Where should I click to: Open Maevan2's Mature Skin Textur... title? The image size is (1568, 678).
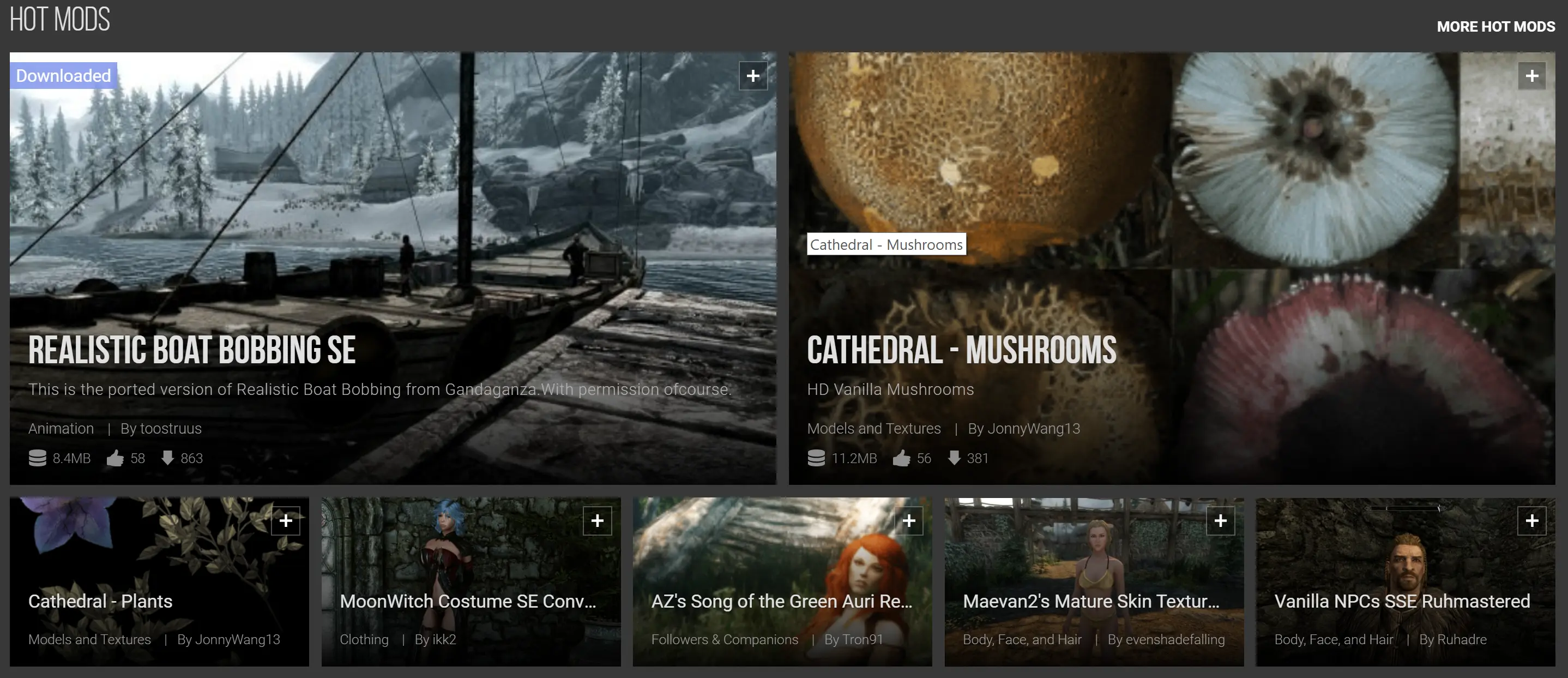point(1091,601)
